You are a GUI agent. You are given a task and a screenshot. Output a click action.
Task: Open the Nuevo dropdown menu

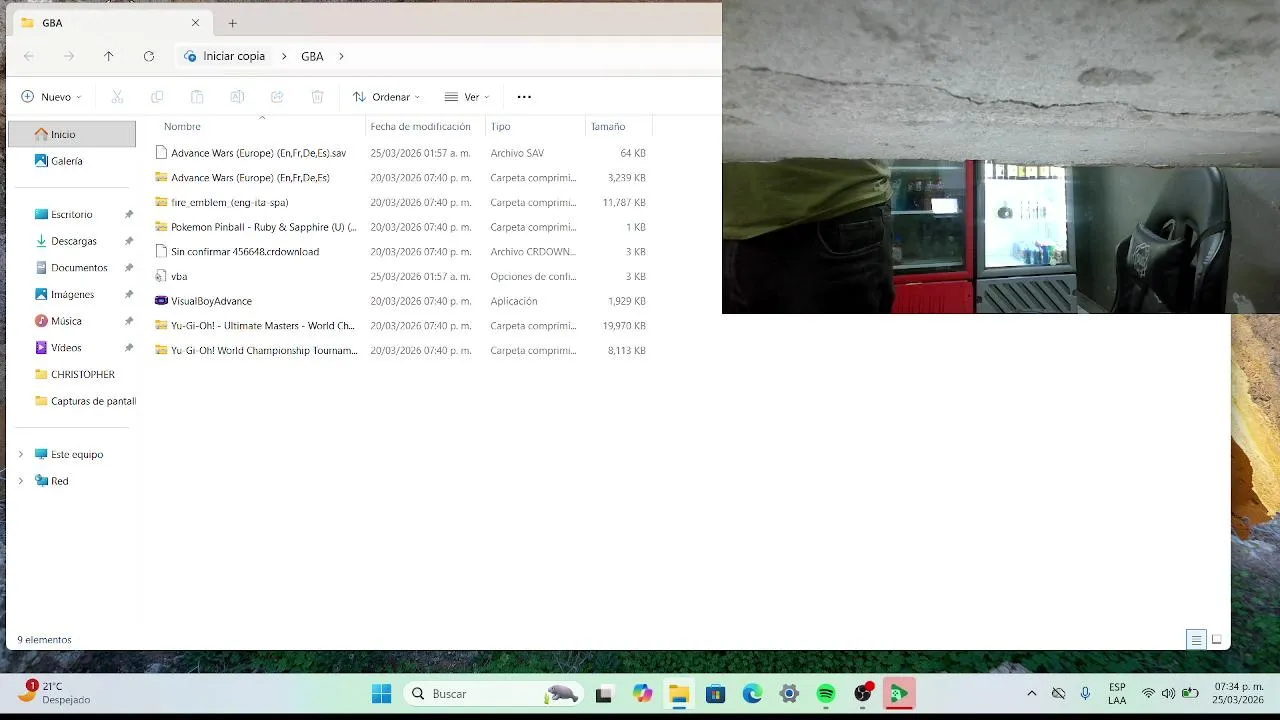51,97
